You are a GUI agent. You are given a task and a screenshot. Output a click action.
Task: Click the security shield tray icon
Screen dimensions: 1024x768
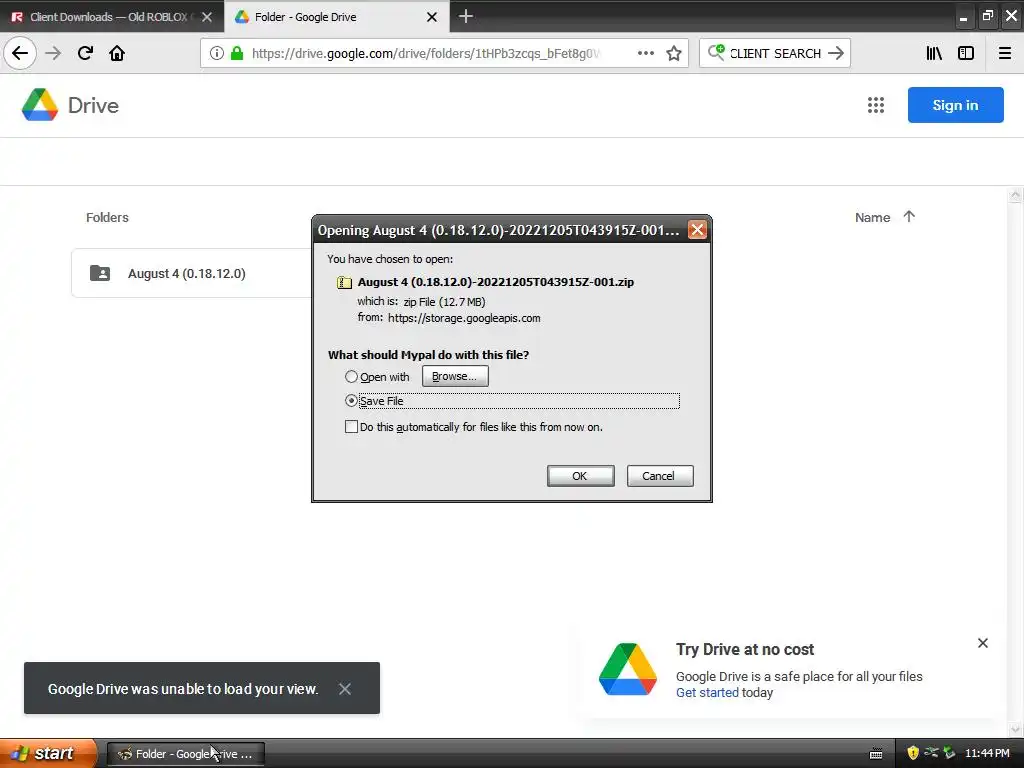[x=913, y=753]
